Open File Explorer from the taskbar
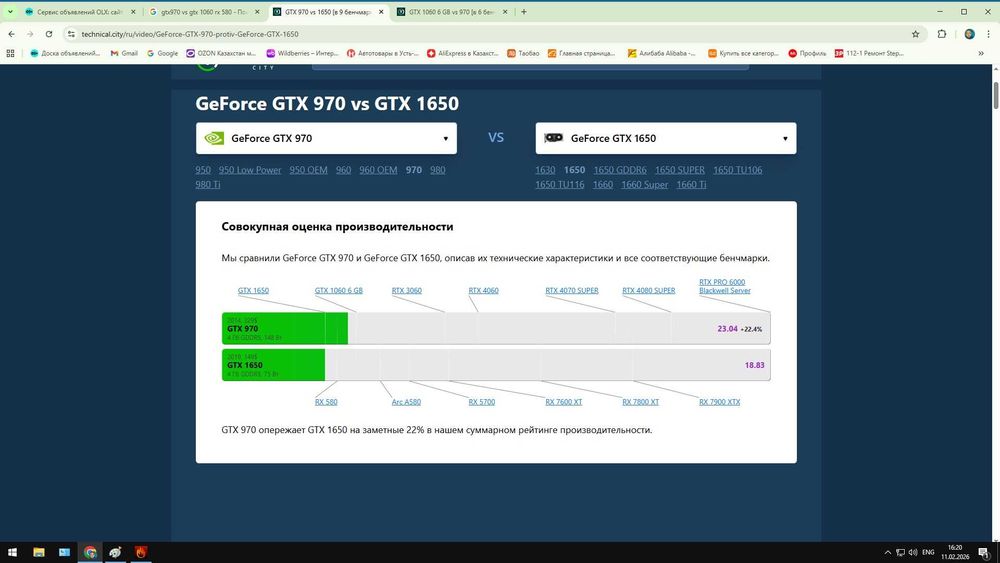This screenshot has width=1000, height=563. pos(39,552)
